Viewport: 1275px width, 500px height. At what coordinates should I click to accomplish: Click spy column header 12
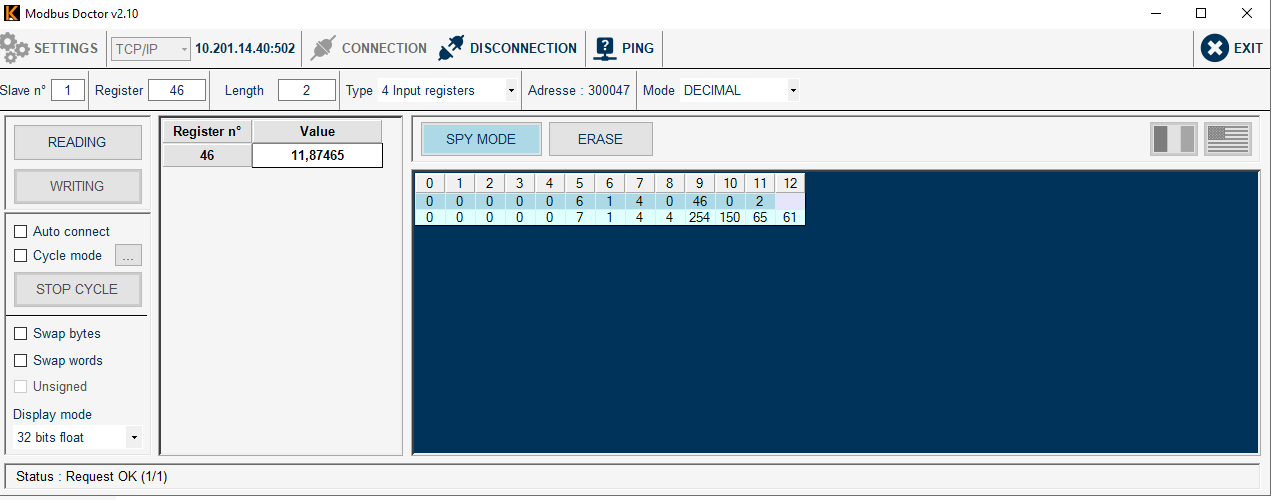(790, 183)
